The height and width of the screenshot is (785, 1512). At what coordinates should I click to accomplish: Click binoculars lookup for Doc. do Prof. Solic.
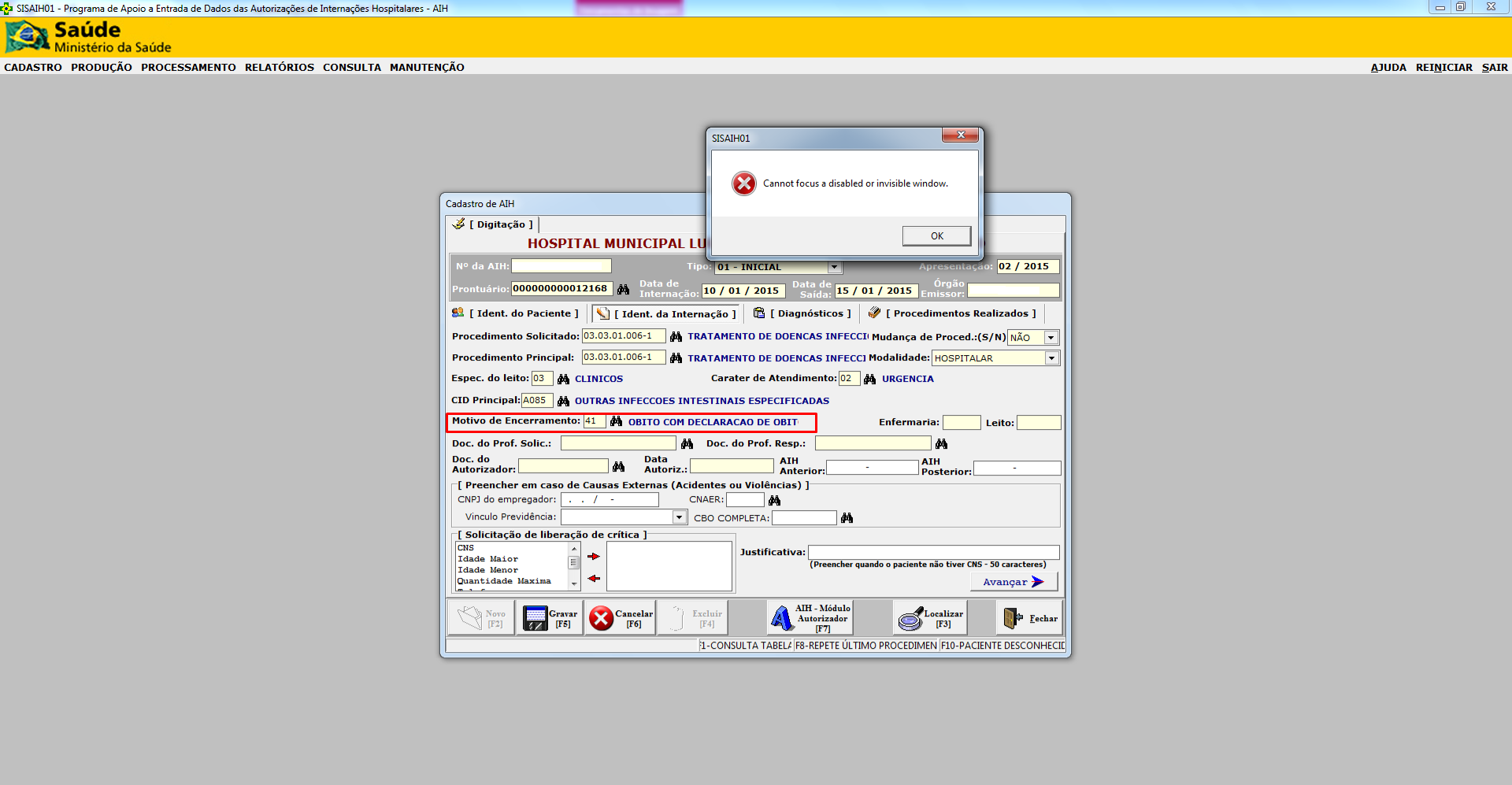pos(687,444)
